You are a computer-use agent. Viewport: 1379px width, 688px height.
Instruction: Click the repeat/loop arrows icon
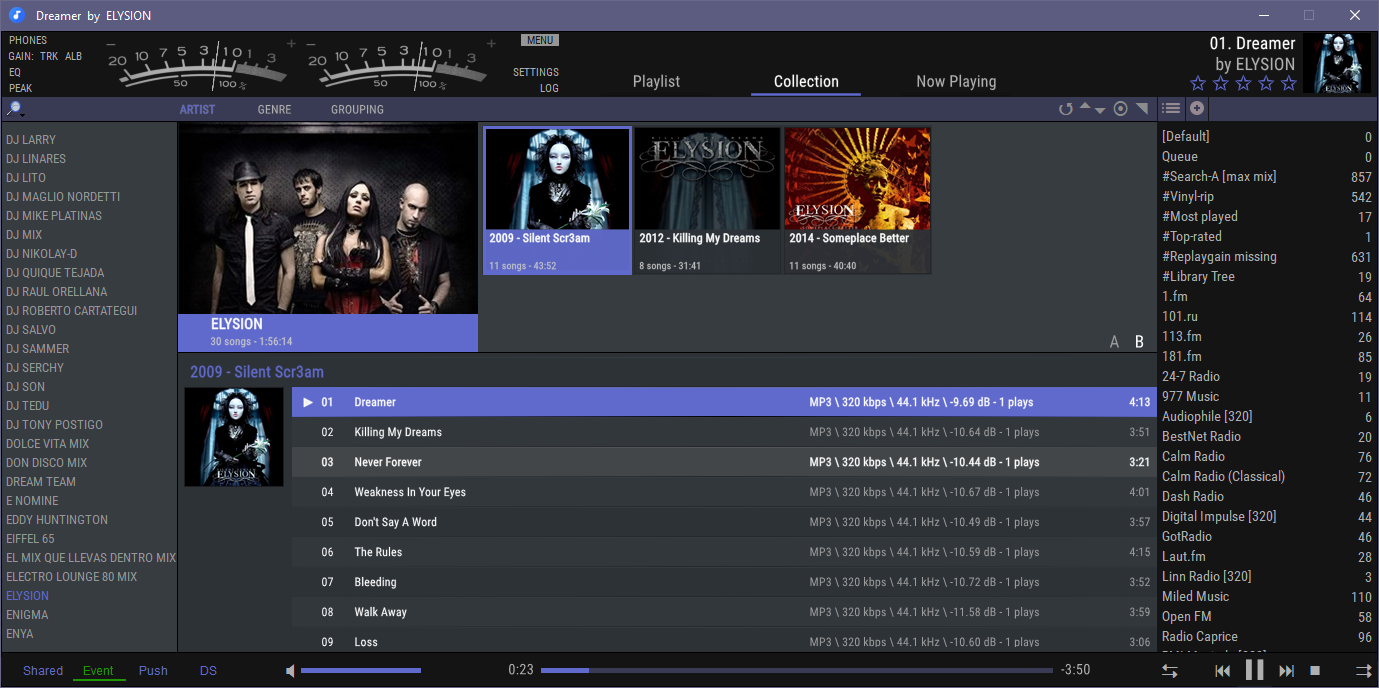(1169, 671)
